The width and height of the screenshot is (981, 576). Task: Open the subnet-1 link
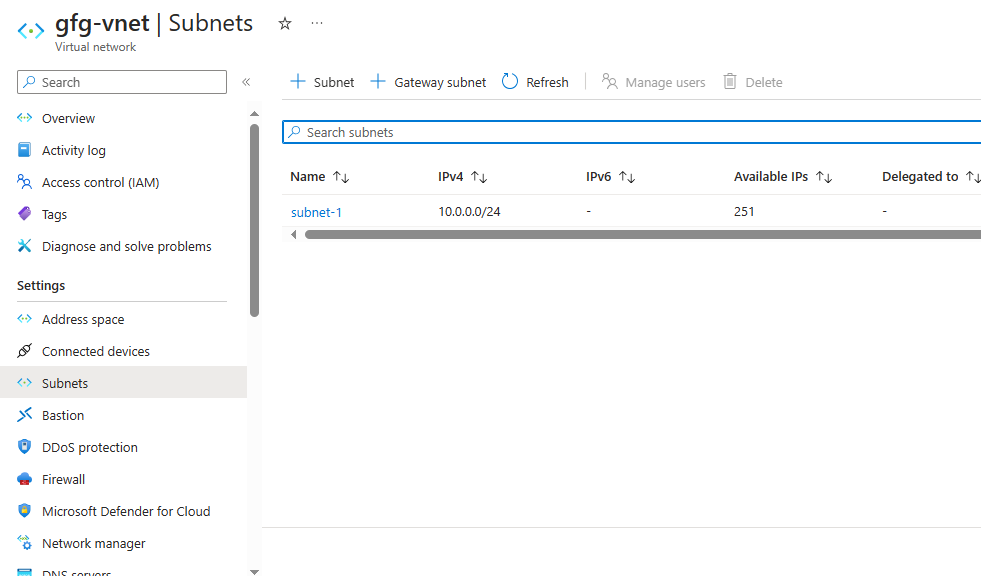(317, 212)
